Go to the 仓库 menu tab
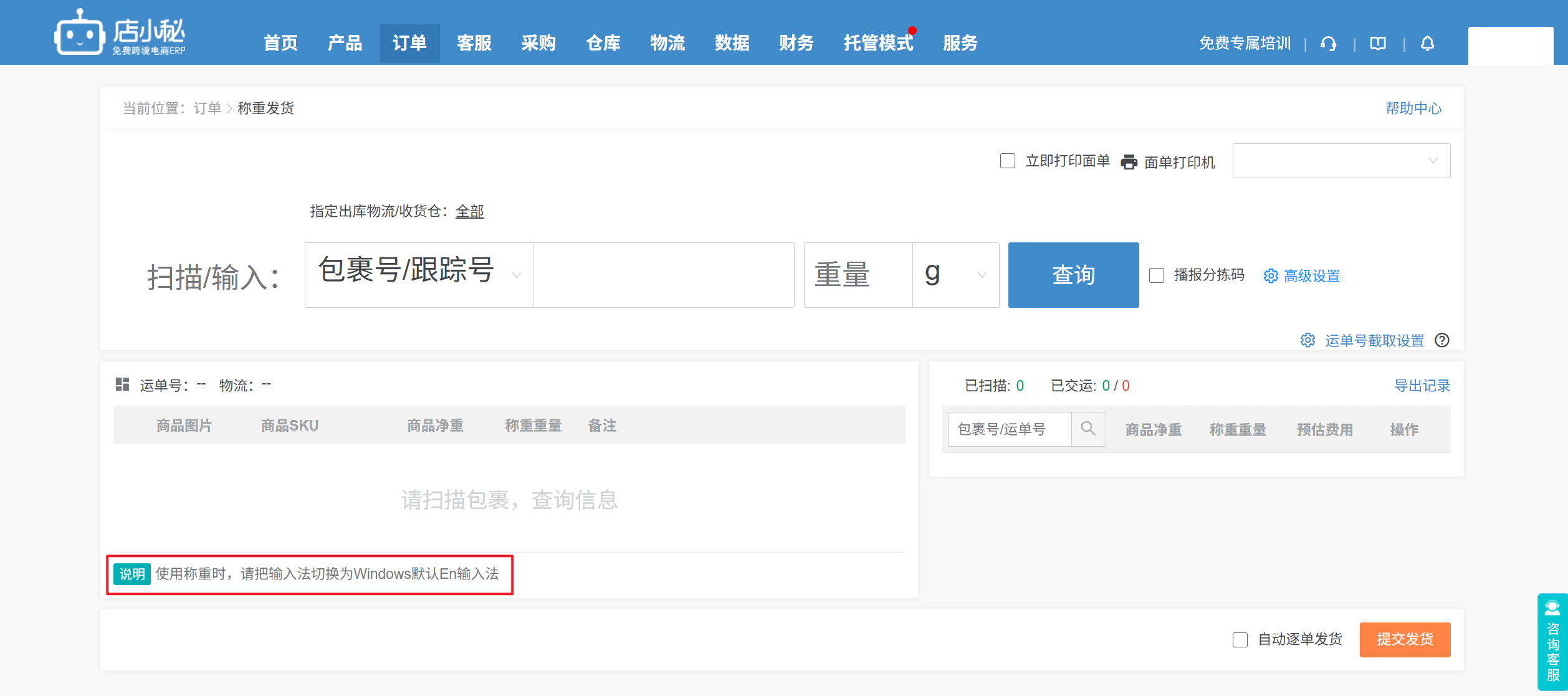This screenshot has height=696, width=1568. pos(603,43)
